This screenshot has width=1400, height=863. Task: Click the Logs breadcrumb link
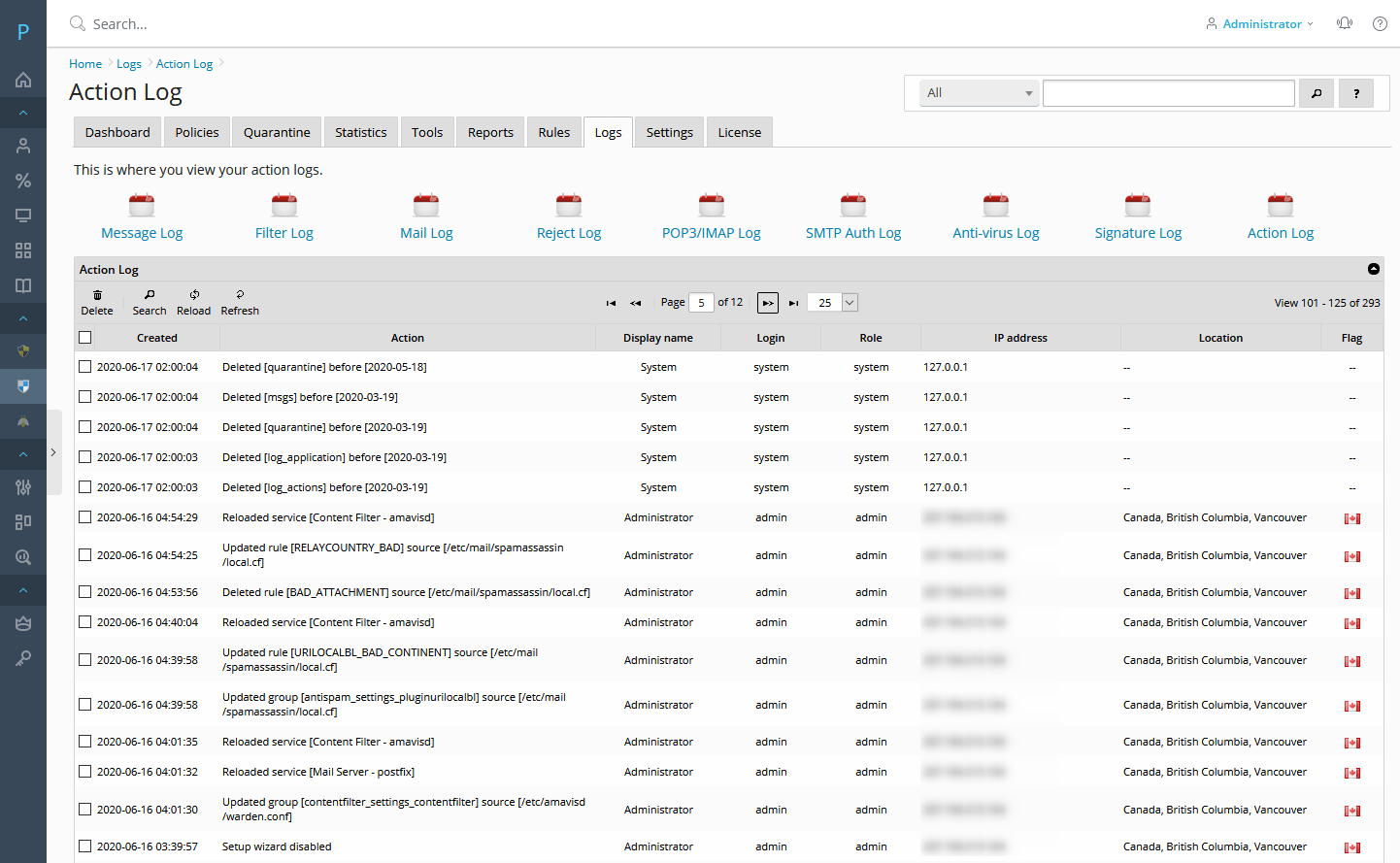pos(129,64)
